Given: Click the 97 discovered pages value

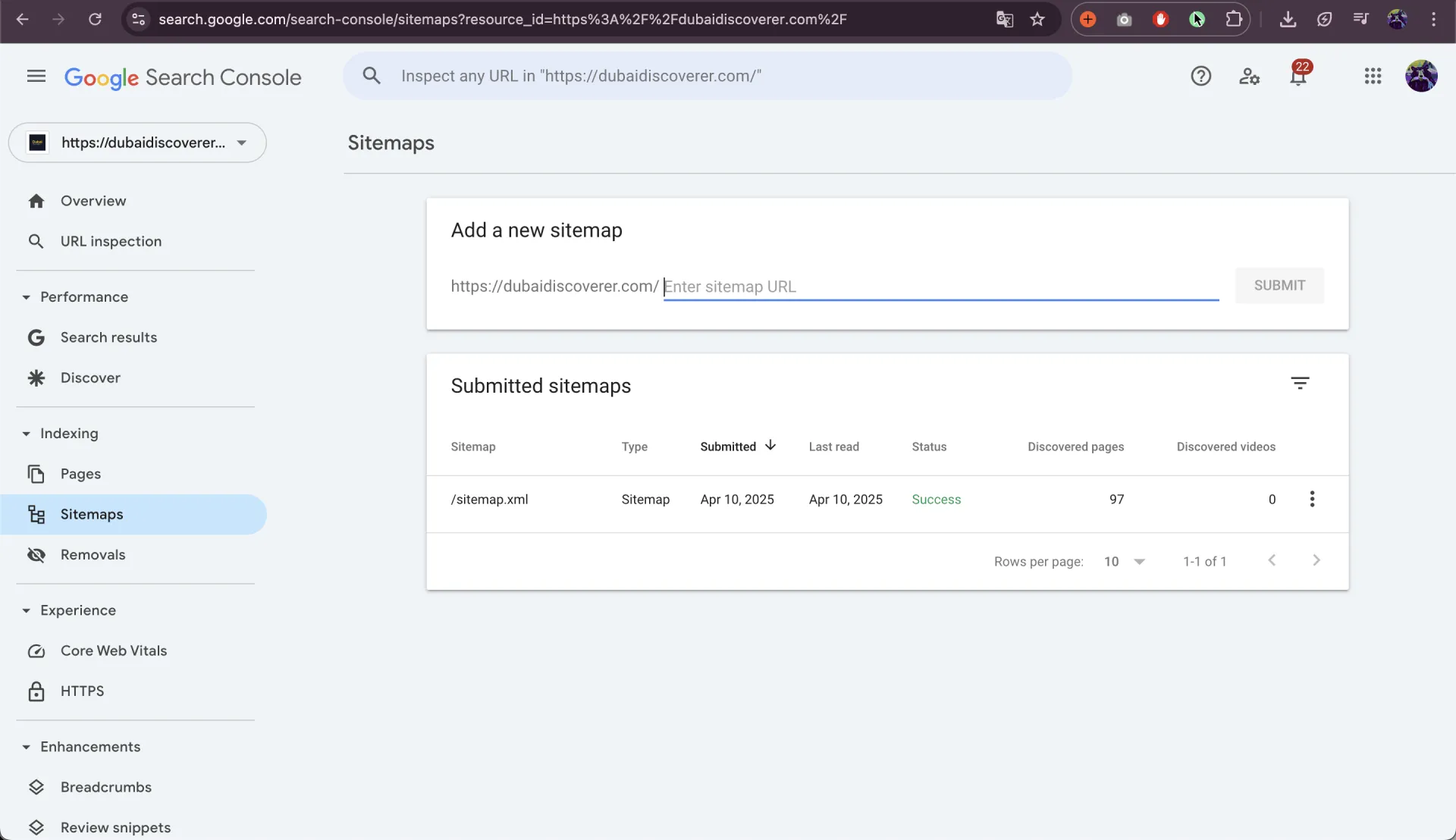Looking at the screenshot, I should coord(1116,500).
